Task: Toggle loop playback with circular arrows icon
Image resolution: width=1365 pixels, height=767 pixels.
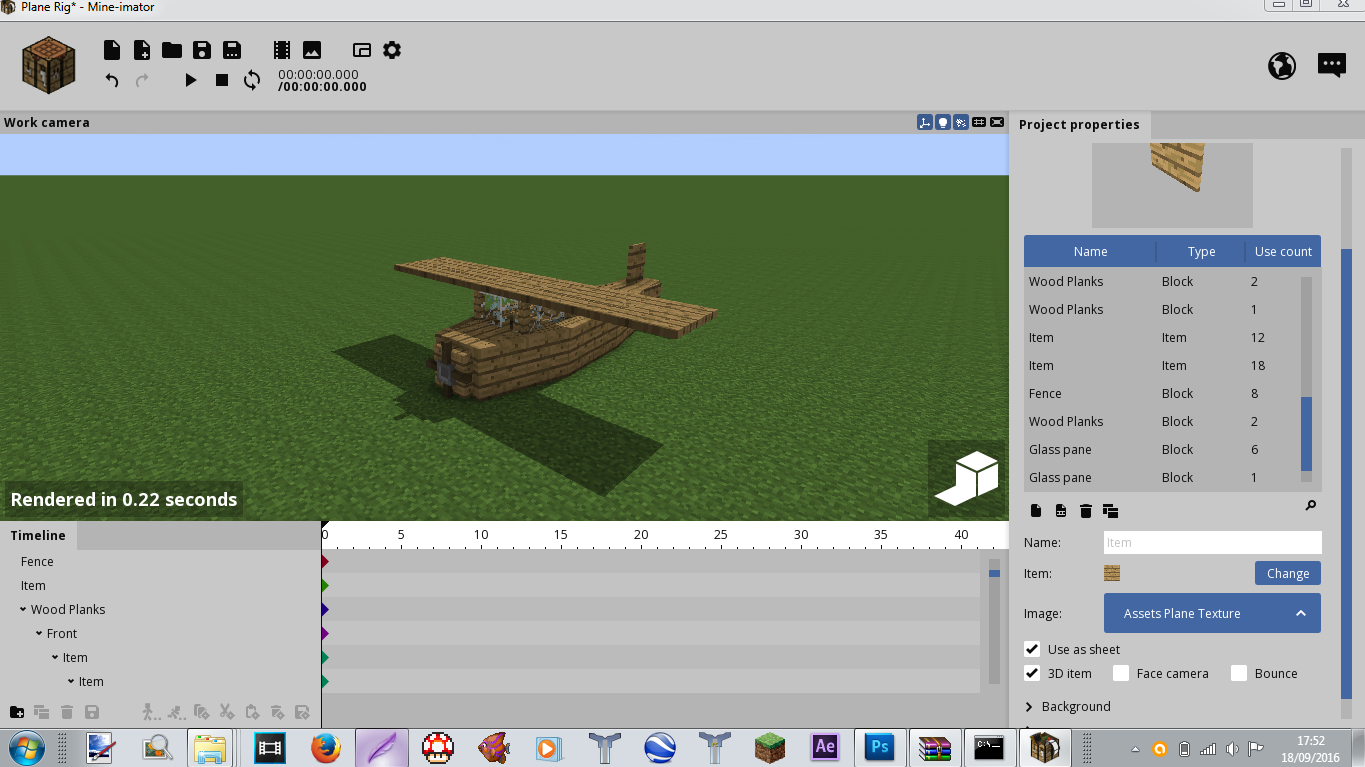Action: pos(252,80)
